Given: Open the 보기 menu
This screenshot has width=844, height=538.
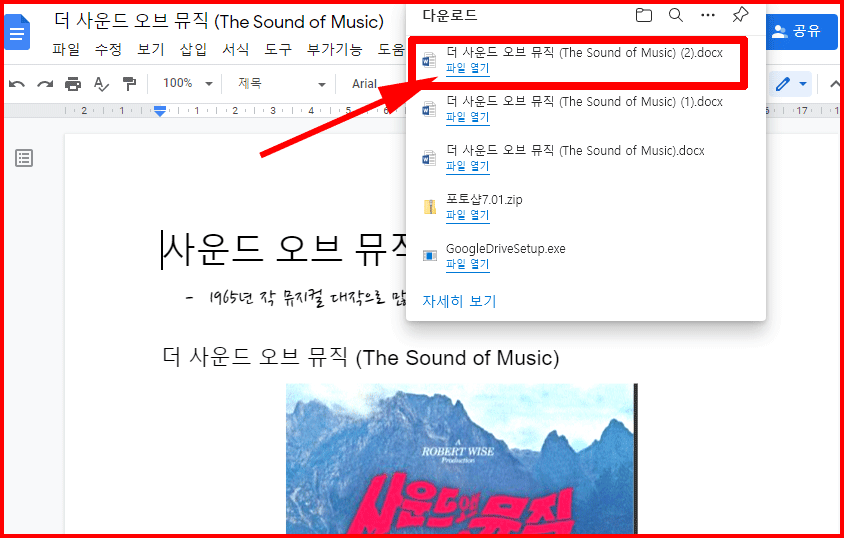Looking at the screenshot, I should click(x=151, y=49).
